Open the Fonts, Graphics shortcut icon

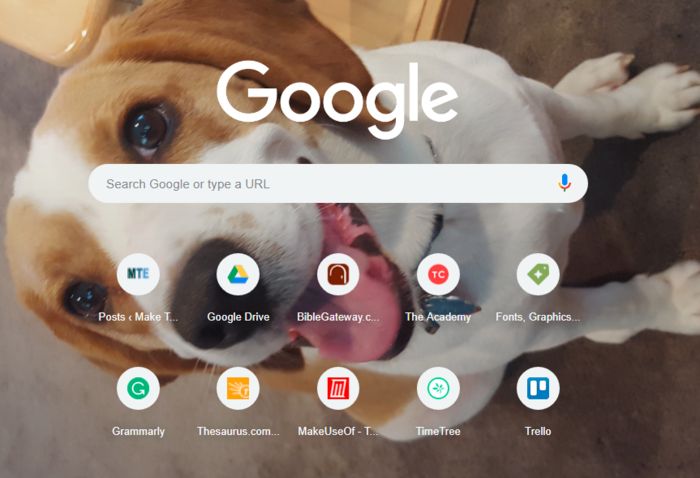point(538,274)
